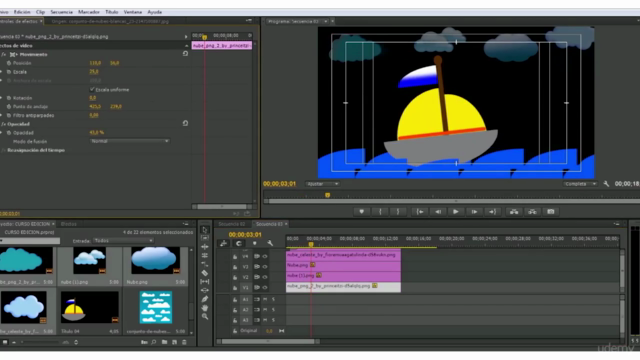This screenshot has height=360, width=640.
Task: Reset the Opacidad effect
Action: 185,123
